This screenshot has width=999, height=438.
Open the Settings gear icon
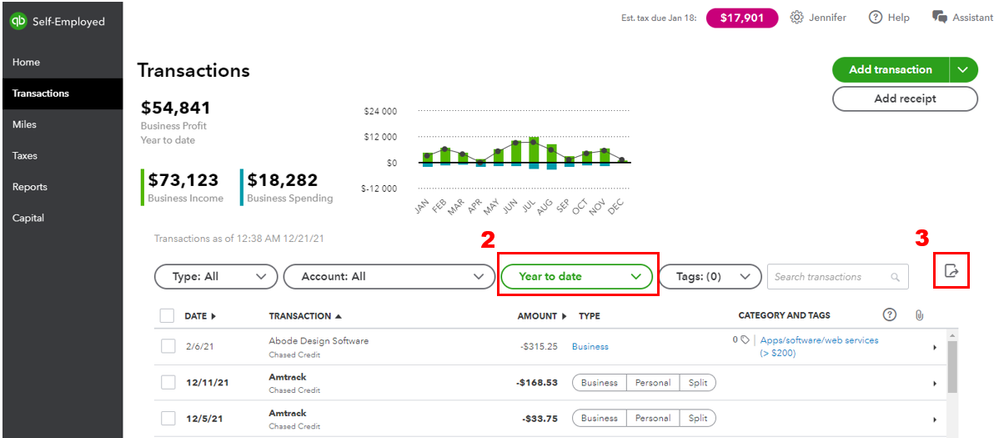(797, 17)
